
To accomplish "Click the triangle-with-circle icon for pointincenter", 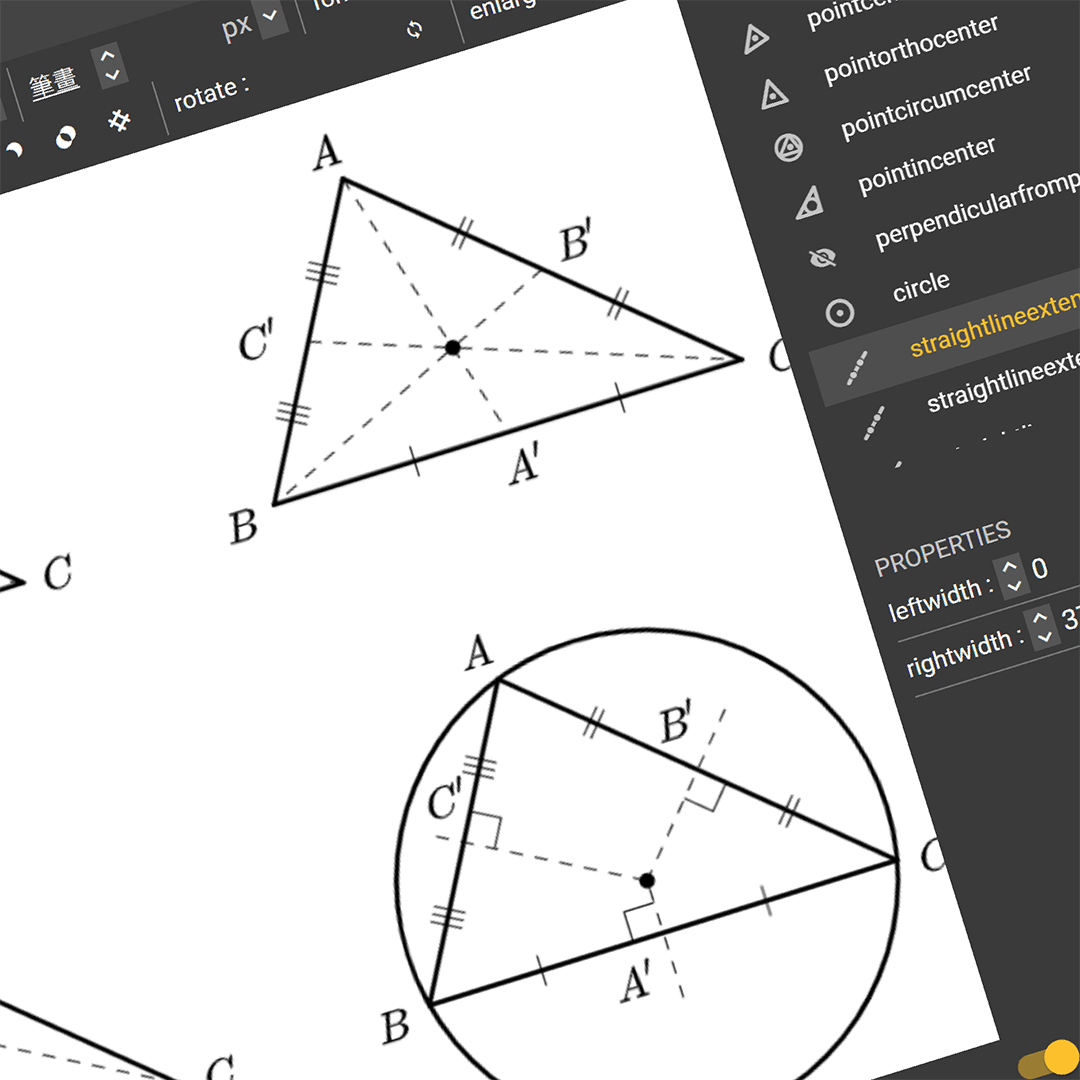I will 809,203.
